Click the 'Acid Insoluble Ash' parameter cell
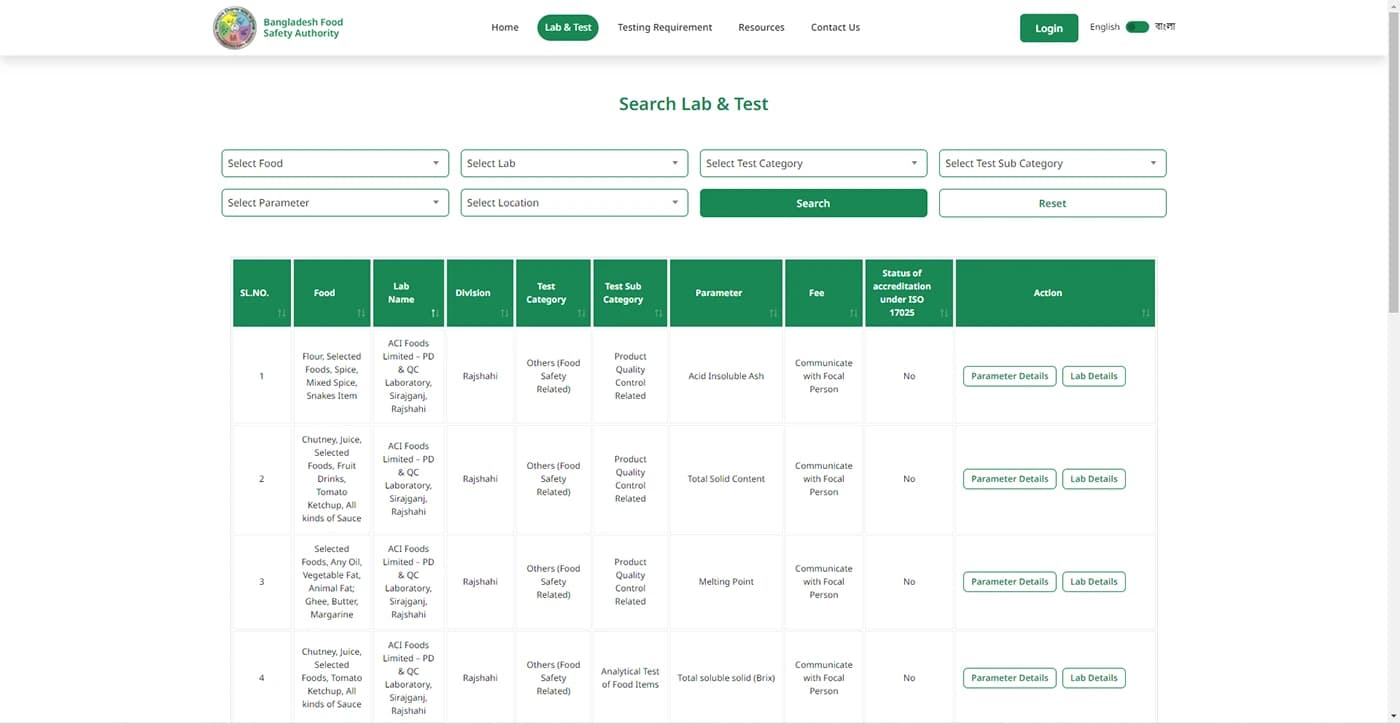 tap(726, 376)
